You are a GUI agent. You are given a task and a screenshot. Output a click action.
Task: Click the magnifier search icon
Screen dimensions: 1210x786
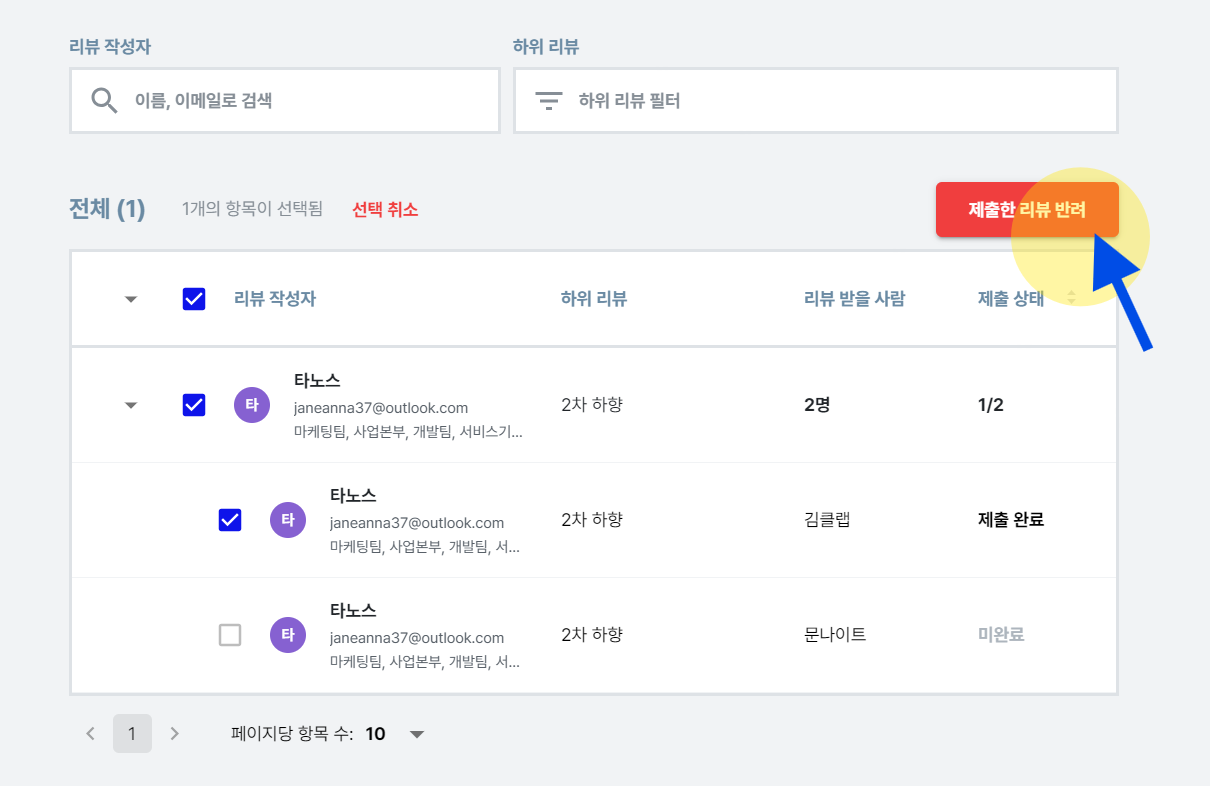pos(104,100)
